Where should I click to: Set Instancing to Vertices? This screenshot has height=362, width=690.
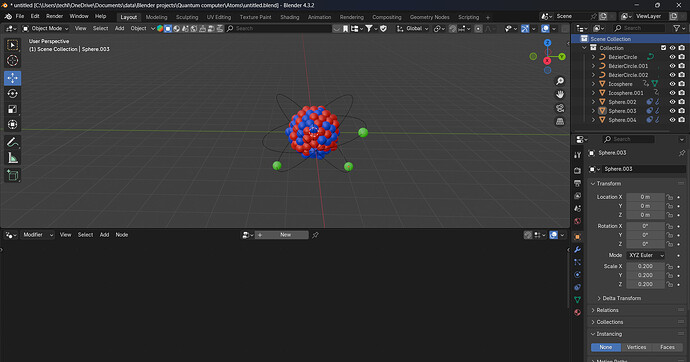[x=636, y=347]
